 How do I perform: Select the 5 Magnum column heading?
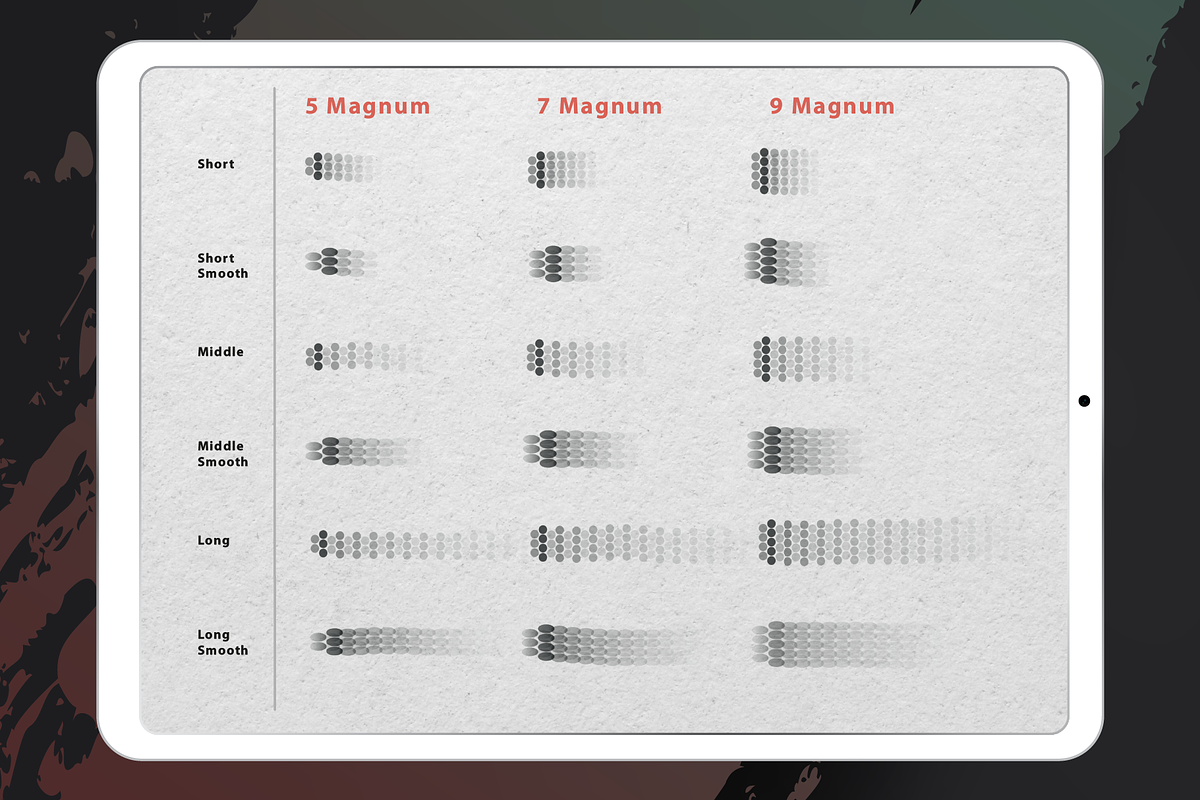[368, 106]
